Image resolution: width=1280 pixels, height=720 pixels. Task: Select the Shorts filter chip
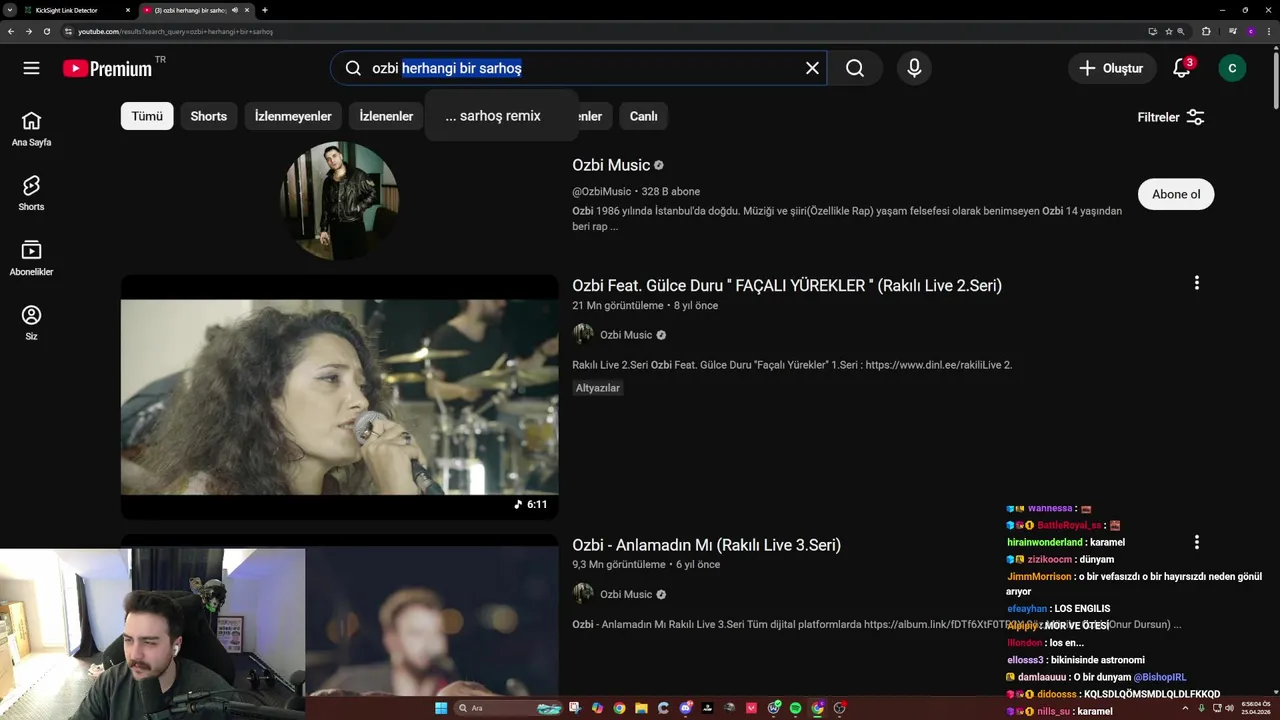[x=208, y=116]
